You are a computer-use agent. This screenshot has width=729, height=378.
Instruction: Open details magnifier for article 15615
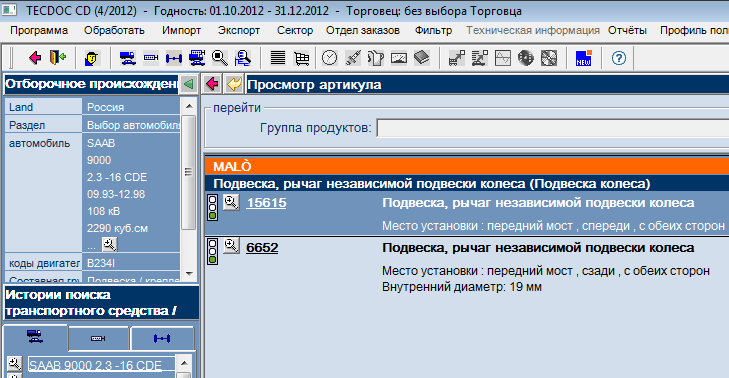[x=231, y=202]
